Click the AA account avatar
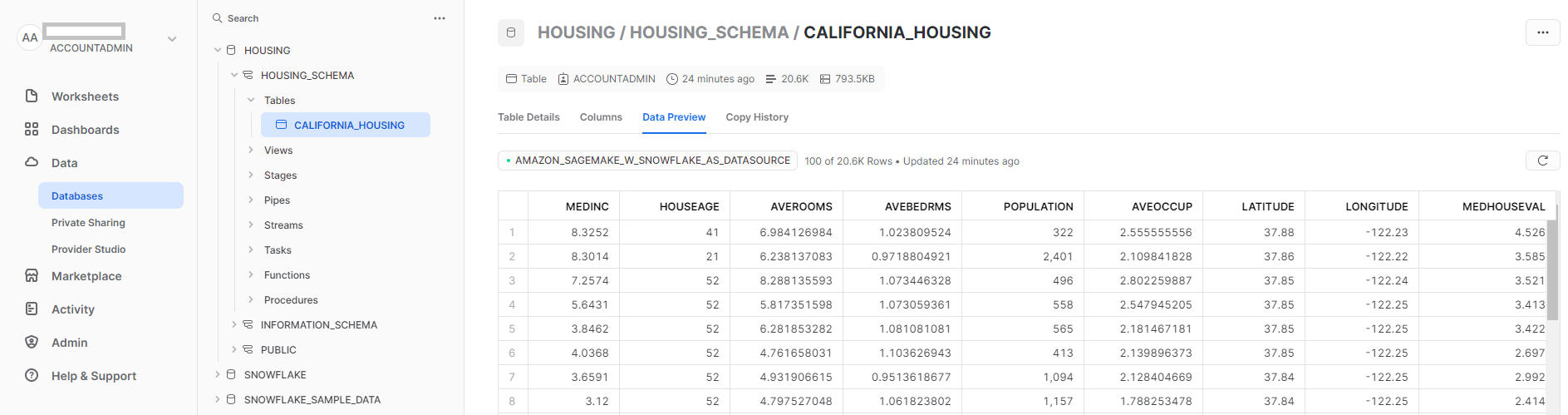Viewport: 1568px width, 415px height. point(30,37)
